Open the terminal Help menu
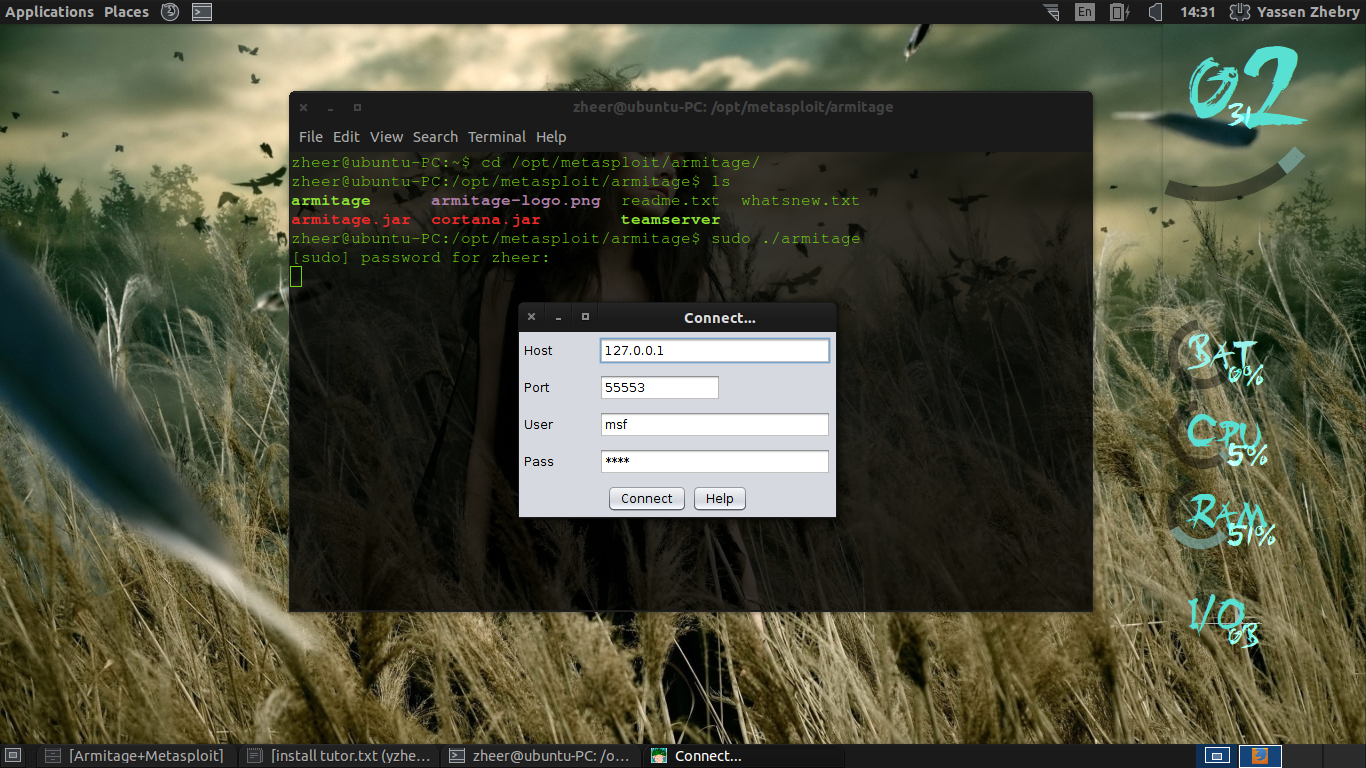The width and height of the screenshot is (1366, 768). [x=551, y=137]
